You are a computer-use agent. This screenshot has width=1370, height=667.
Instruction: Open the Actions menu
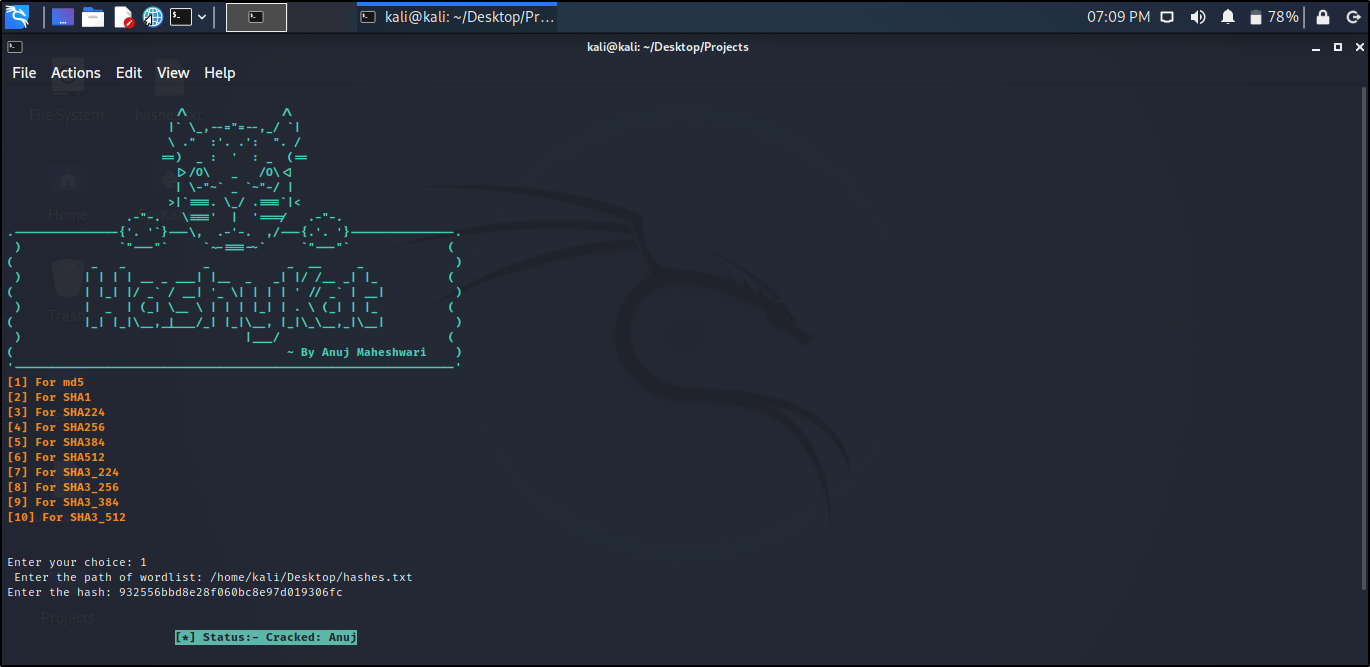[x=76, y=73]
